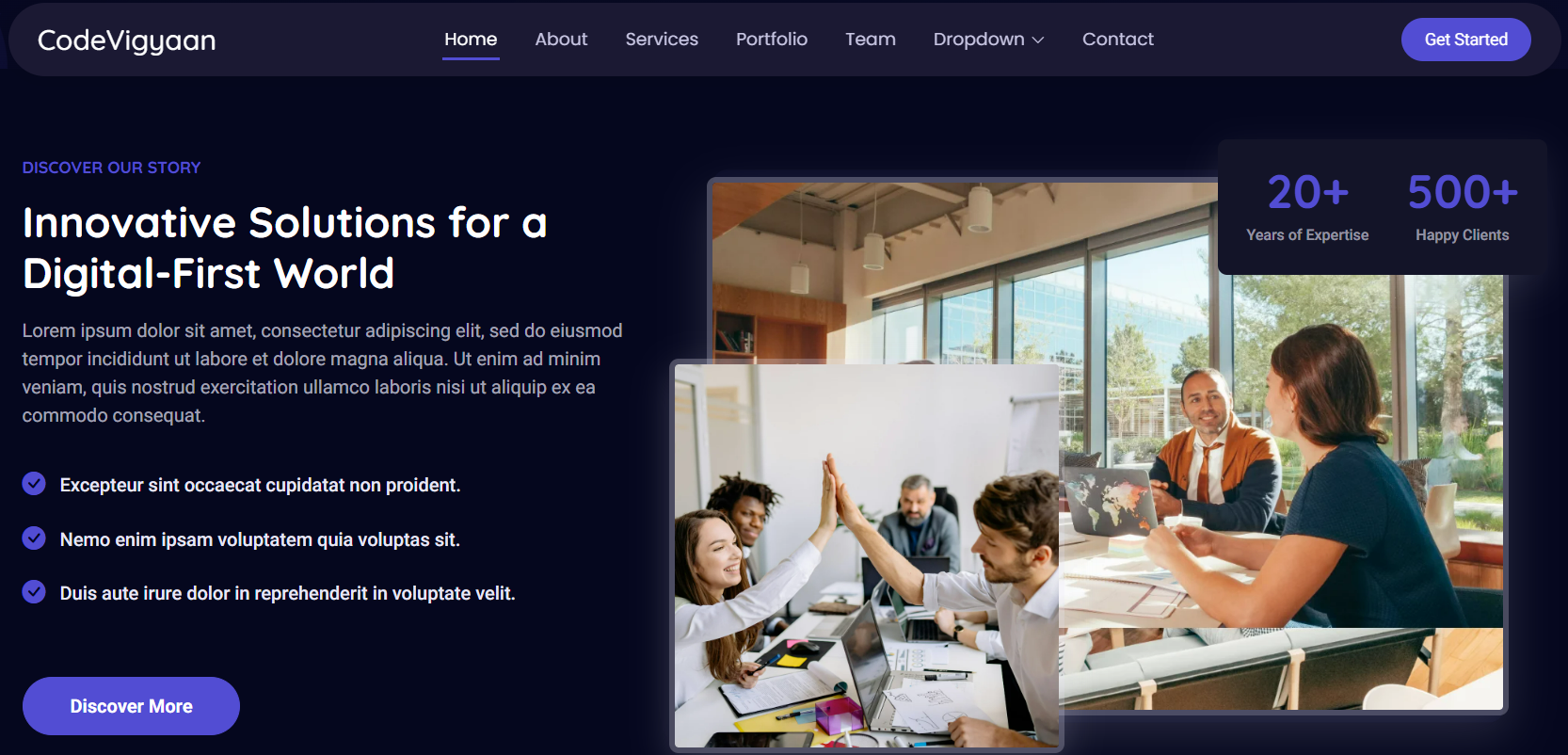Click the 20+ Years of Expertise stat

point(1307,207)
